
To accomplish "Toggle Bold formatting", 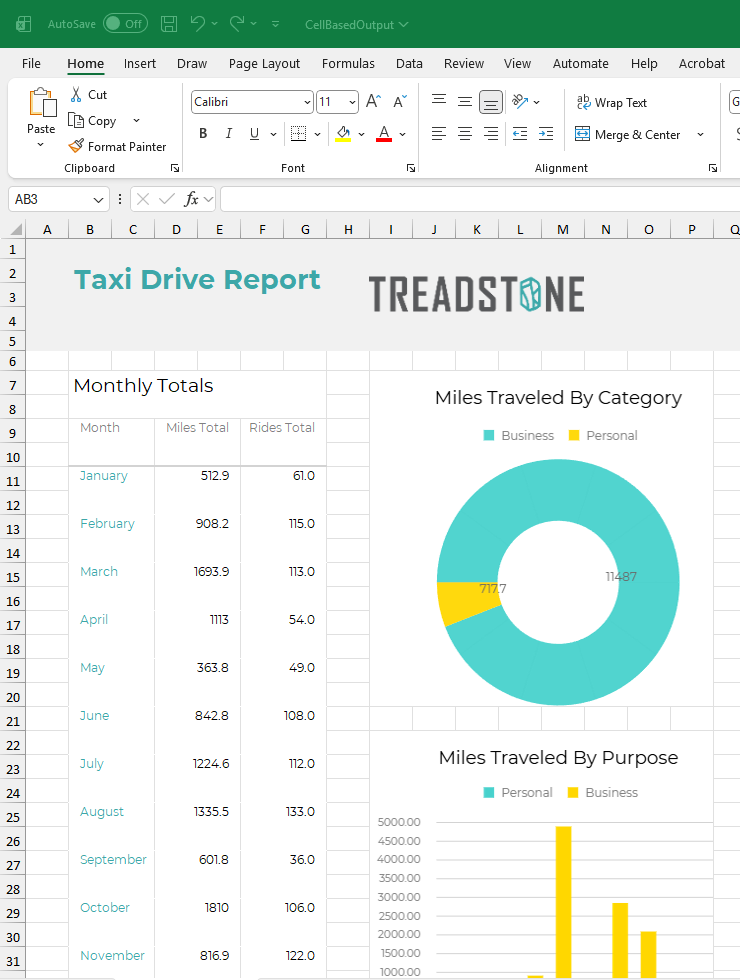I will point(203,134).
